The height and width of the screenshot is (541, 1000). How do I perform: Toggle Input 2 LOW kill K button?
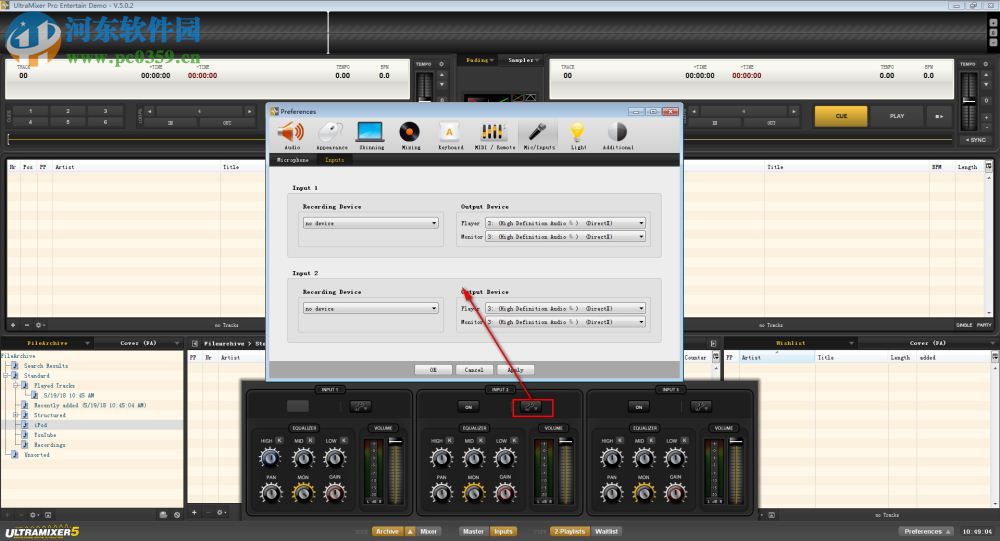click(514, 440)
